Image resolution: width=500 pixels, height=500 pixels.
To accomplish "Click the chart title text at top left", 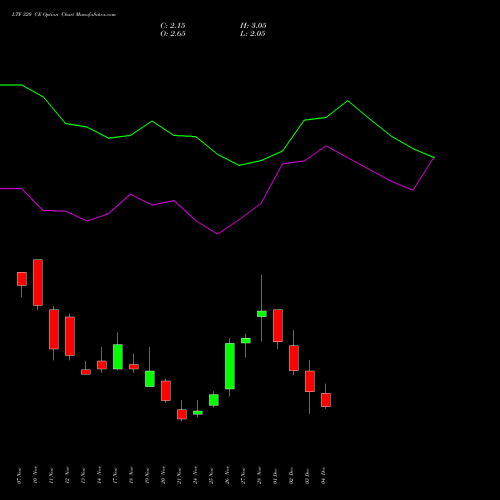I will click(x=64, y=15).
